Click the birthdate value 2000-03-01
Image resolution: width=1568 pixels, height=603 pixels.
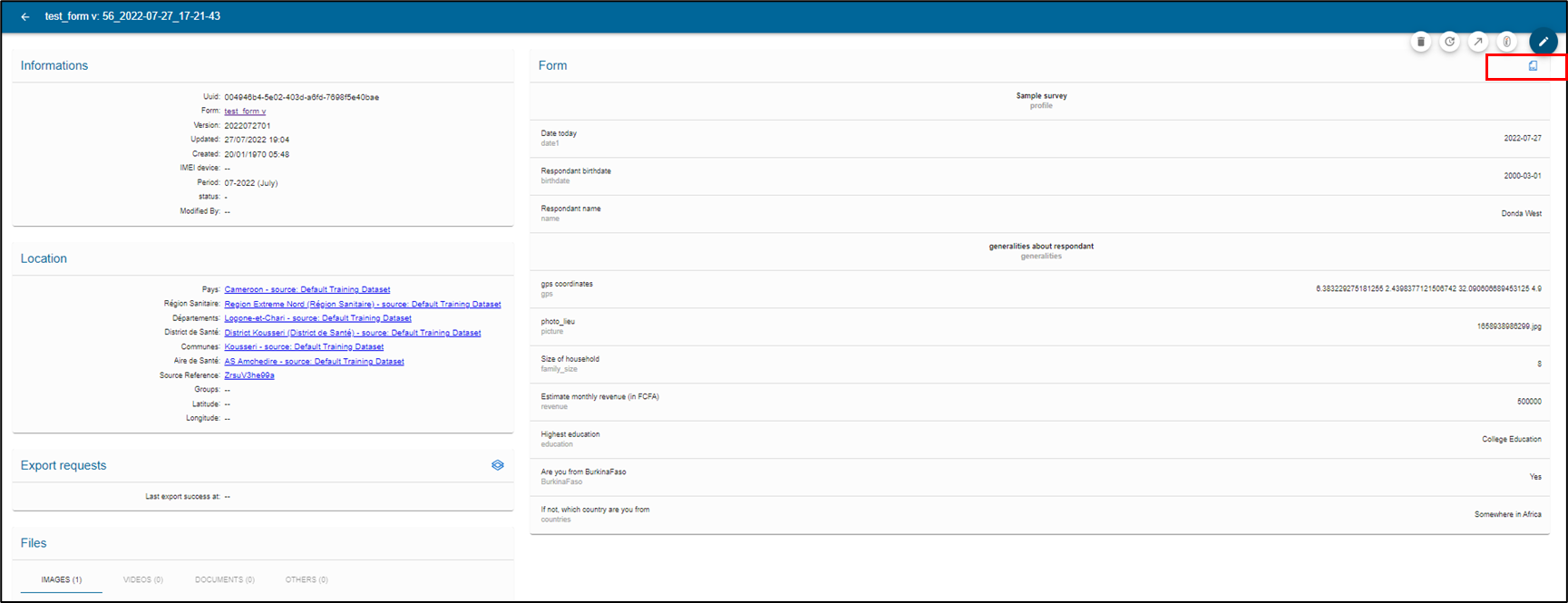(1523, 176)
